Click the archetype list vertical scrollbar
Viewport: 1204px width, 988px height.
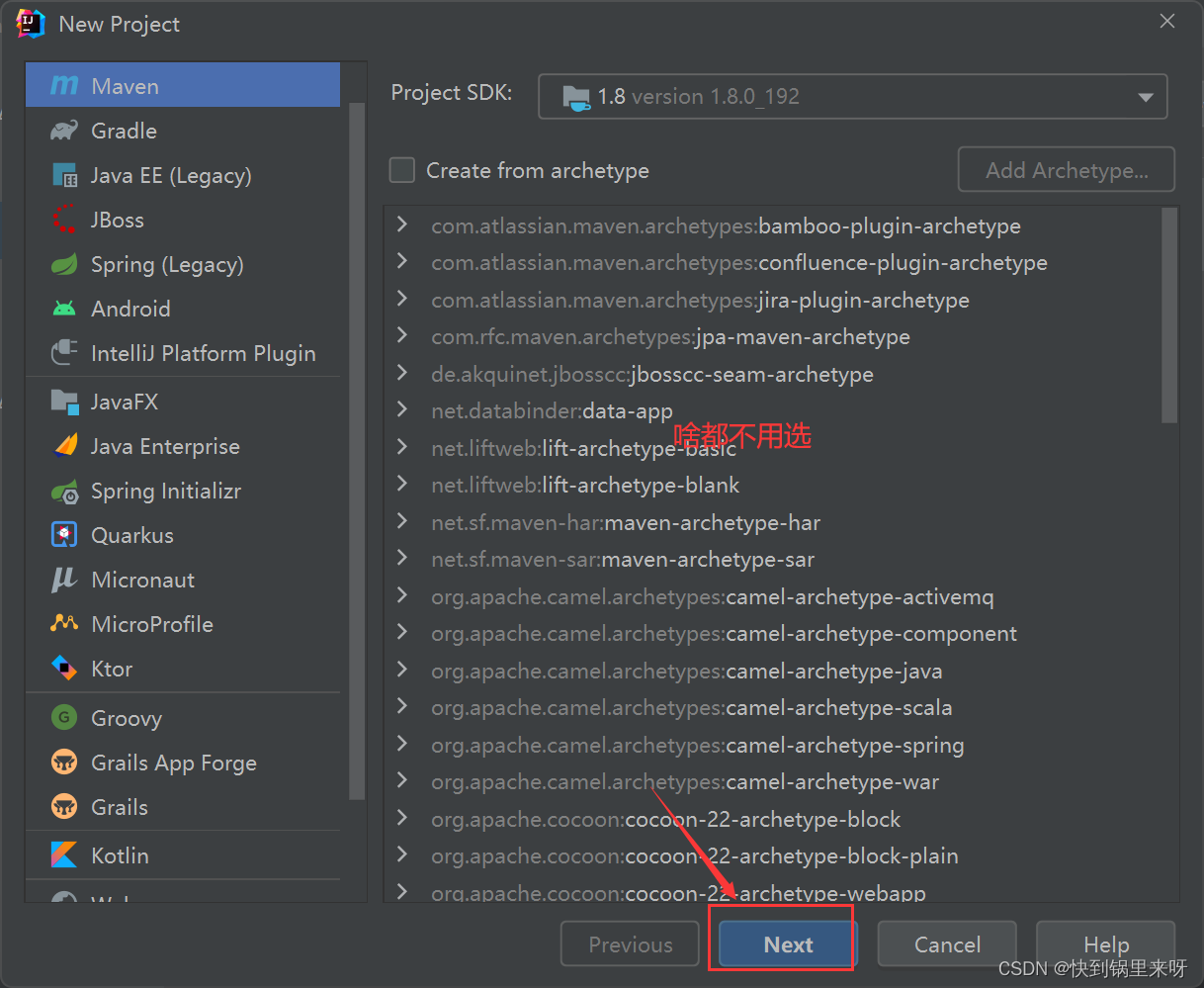(1169, 314)
